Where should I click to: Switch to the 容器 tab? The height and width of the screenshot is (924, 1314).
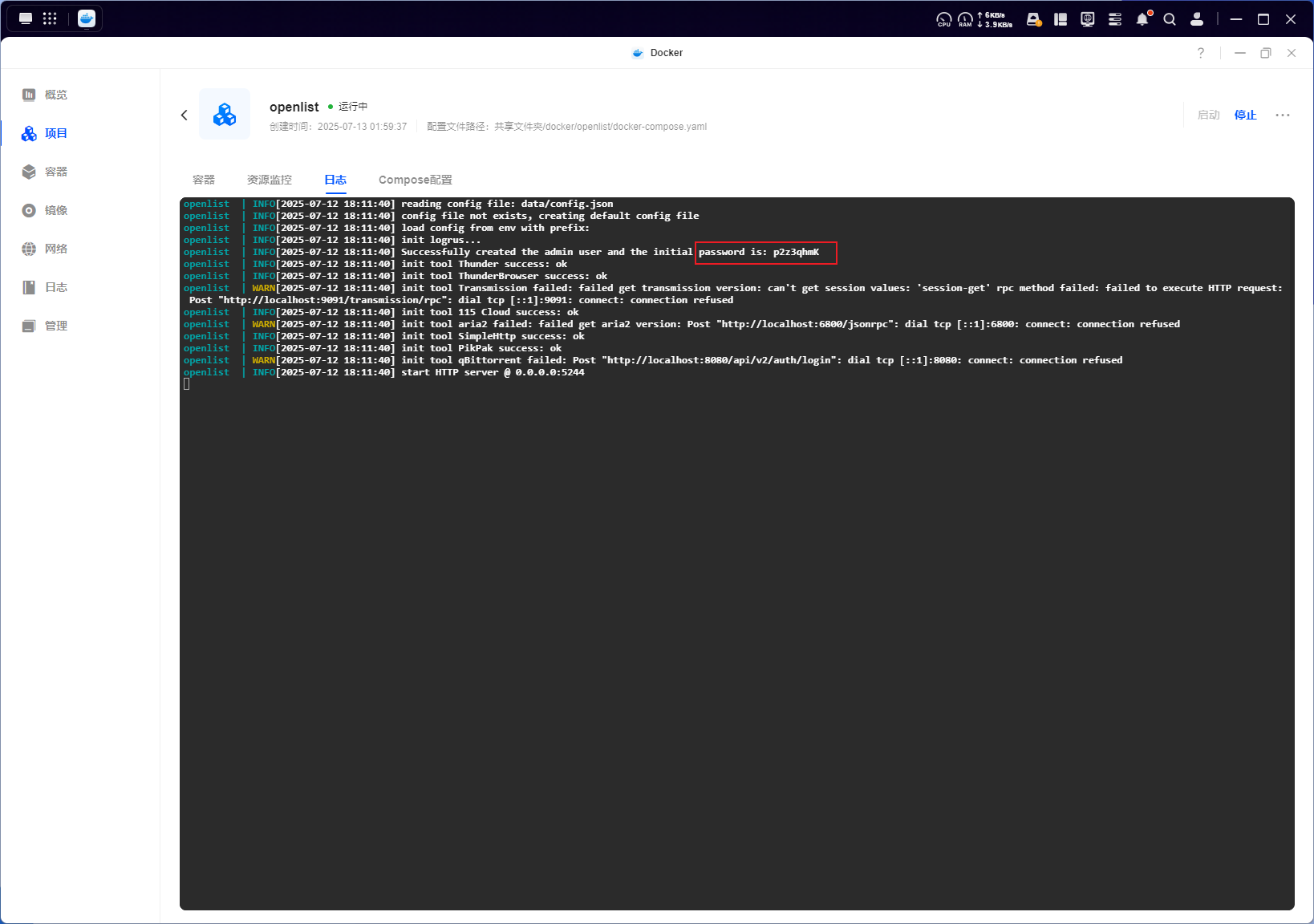coord(204,180)
